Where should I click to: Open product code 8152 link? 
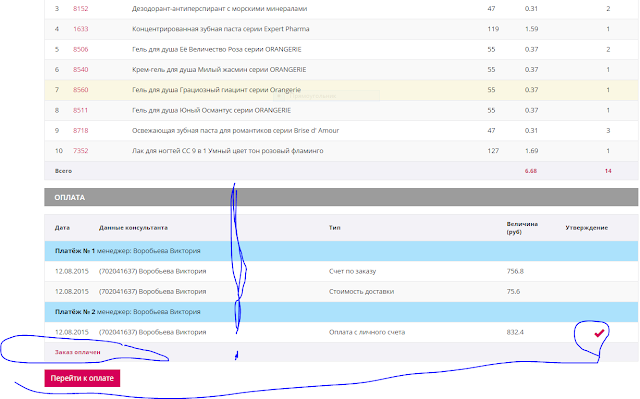point(80,9)
